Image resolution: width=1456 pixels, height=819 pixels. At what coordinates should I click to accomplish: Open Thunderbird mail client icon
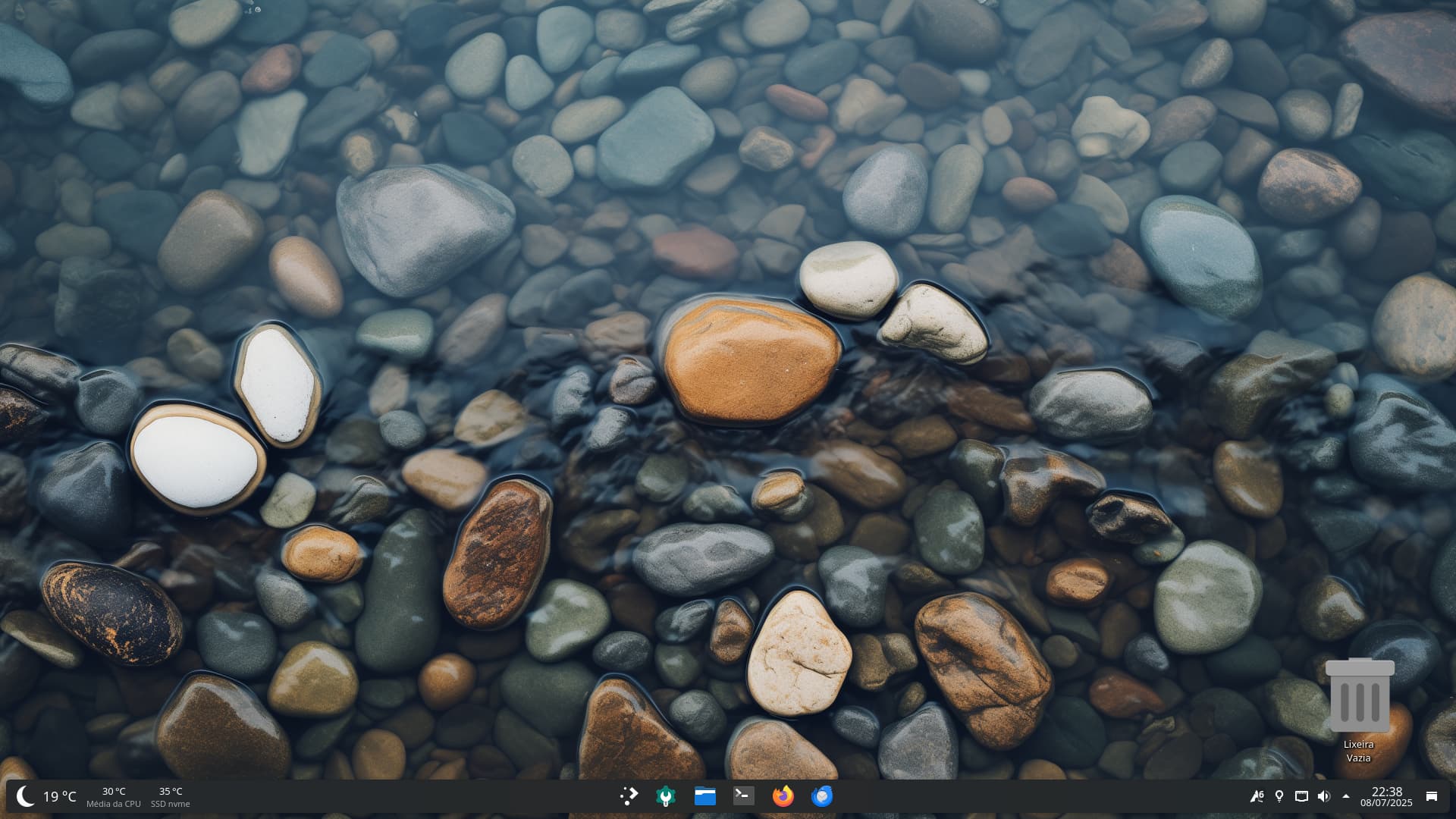click(x=822, y=795)
